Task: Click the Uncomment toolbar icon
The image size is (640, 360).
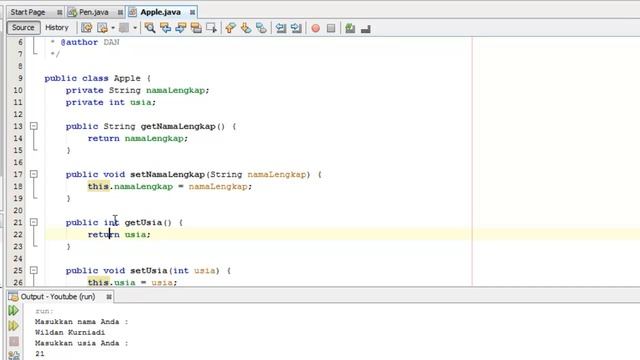Action: pos(366,29)
